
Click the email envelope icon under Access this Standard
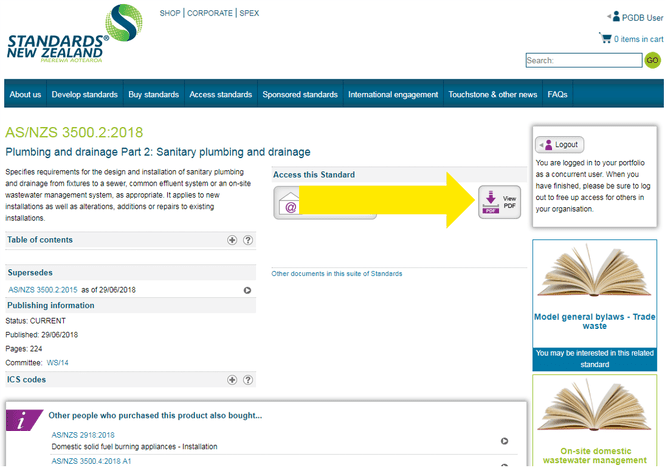click(291, 207)
